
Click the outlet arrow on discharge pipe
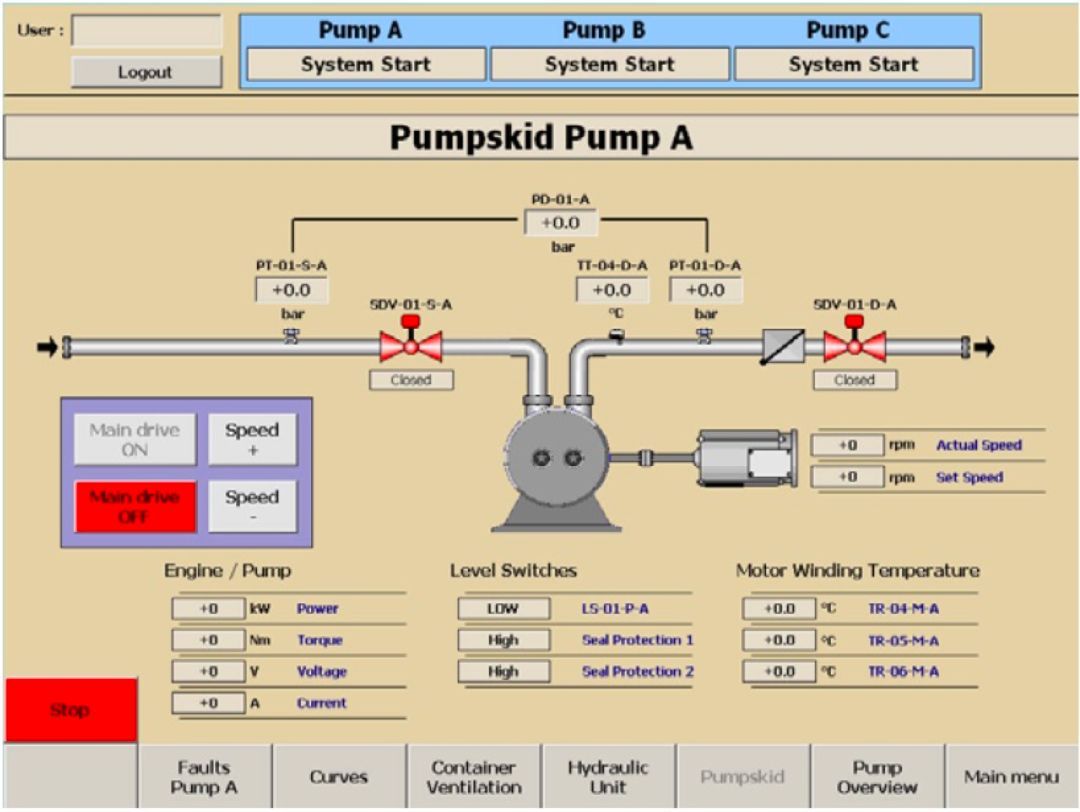(x=985, y=347)
